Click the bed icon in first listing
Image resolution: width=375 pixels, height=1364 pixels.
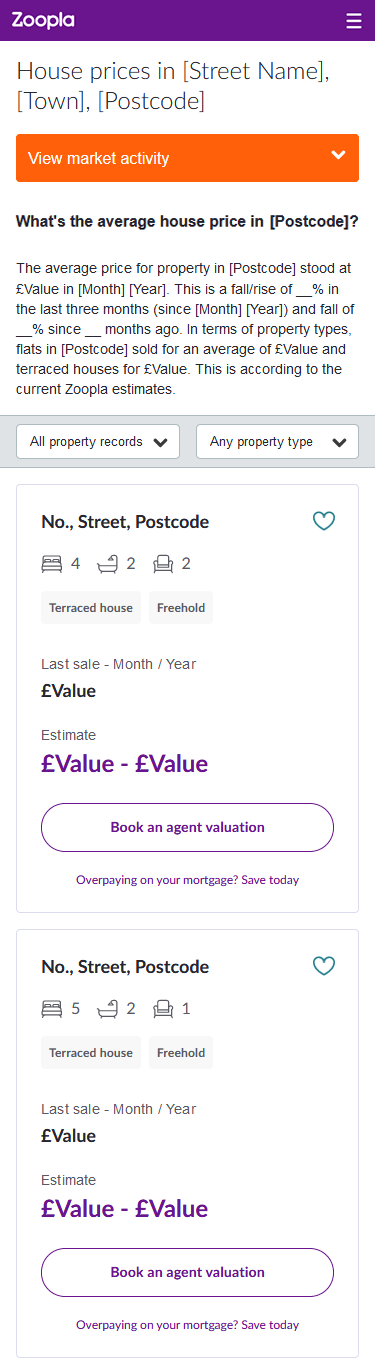click(x=51, y=564)
